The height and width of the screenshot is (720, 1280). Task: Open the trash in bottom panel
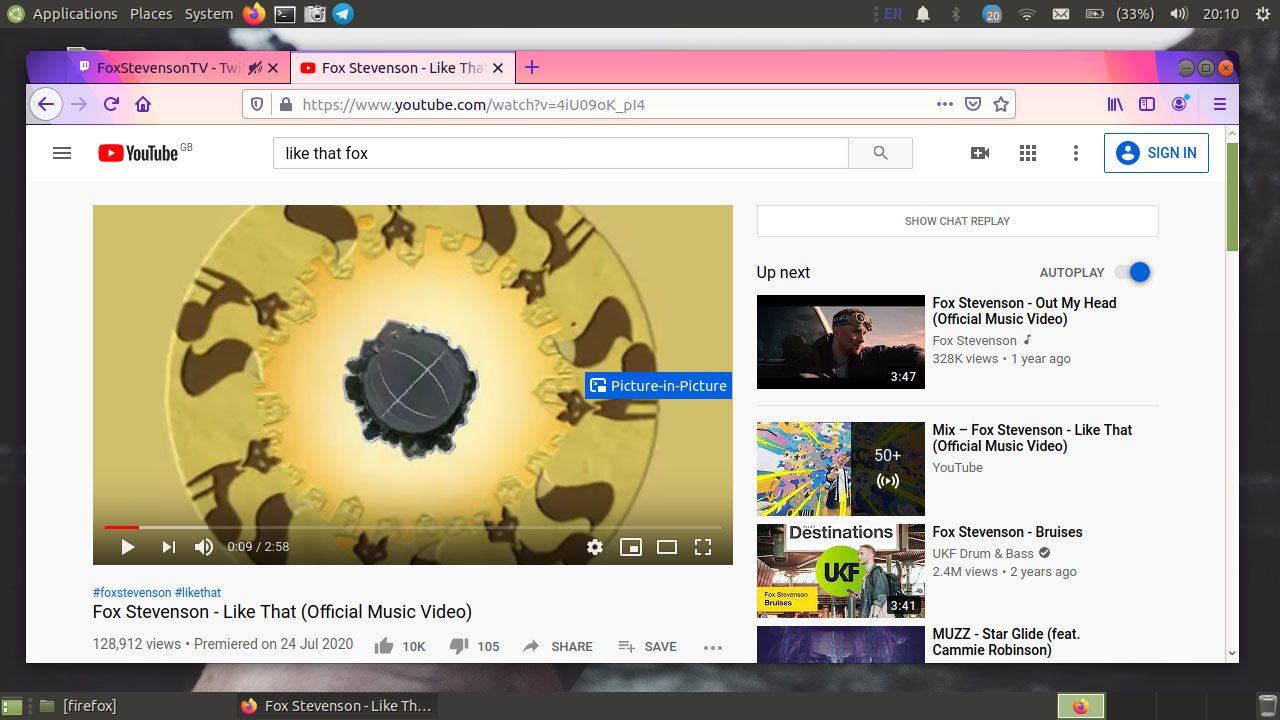click(x=1267, y=705)
